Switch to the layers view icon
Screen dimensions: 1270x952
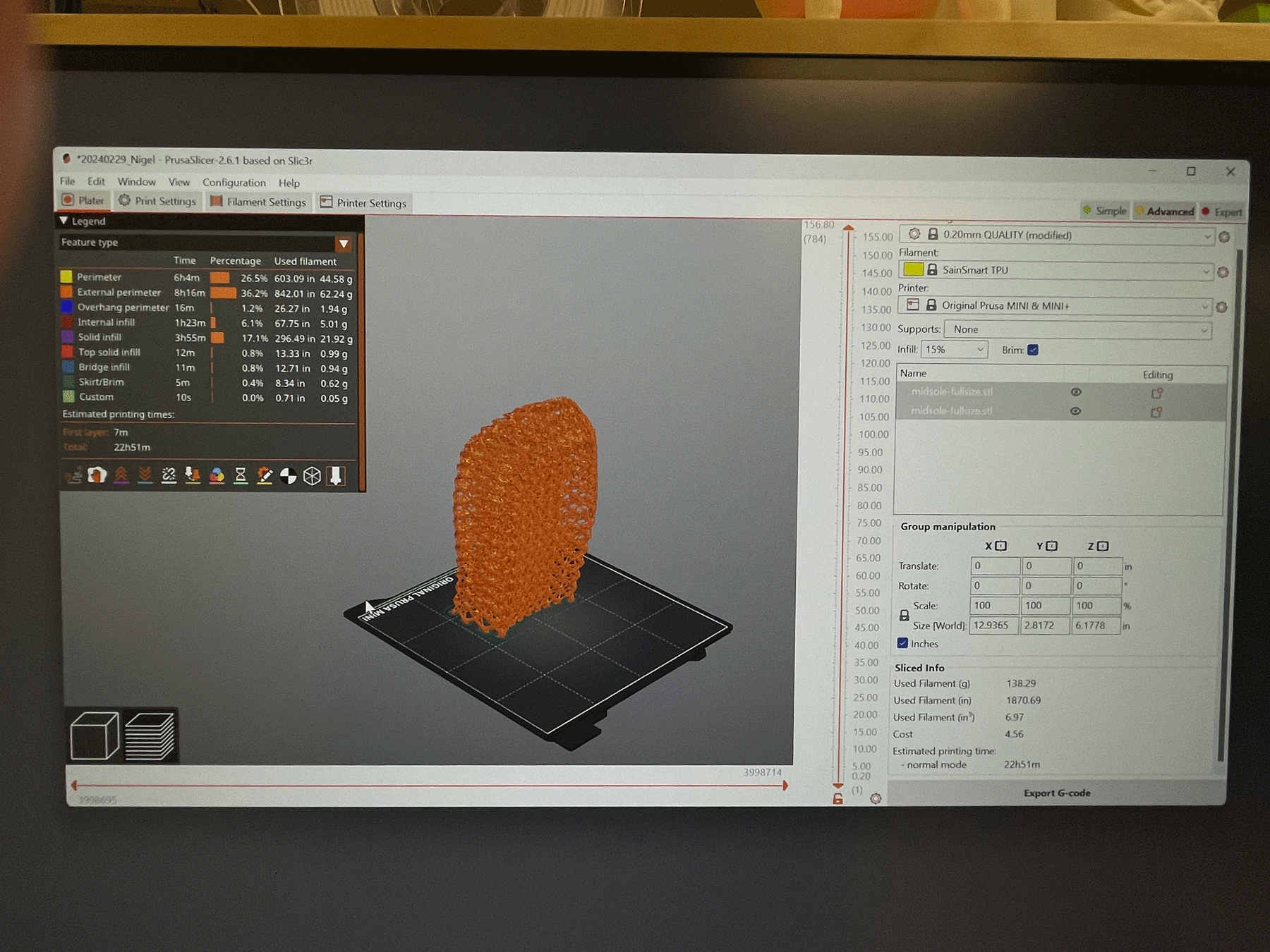click(x=150, y=736)
